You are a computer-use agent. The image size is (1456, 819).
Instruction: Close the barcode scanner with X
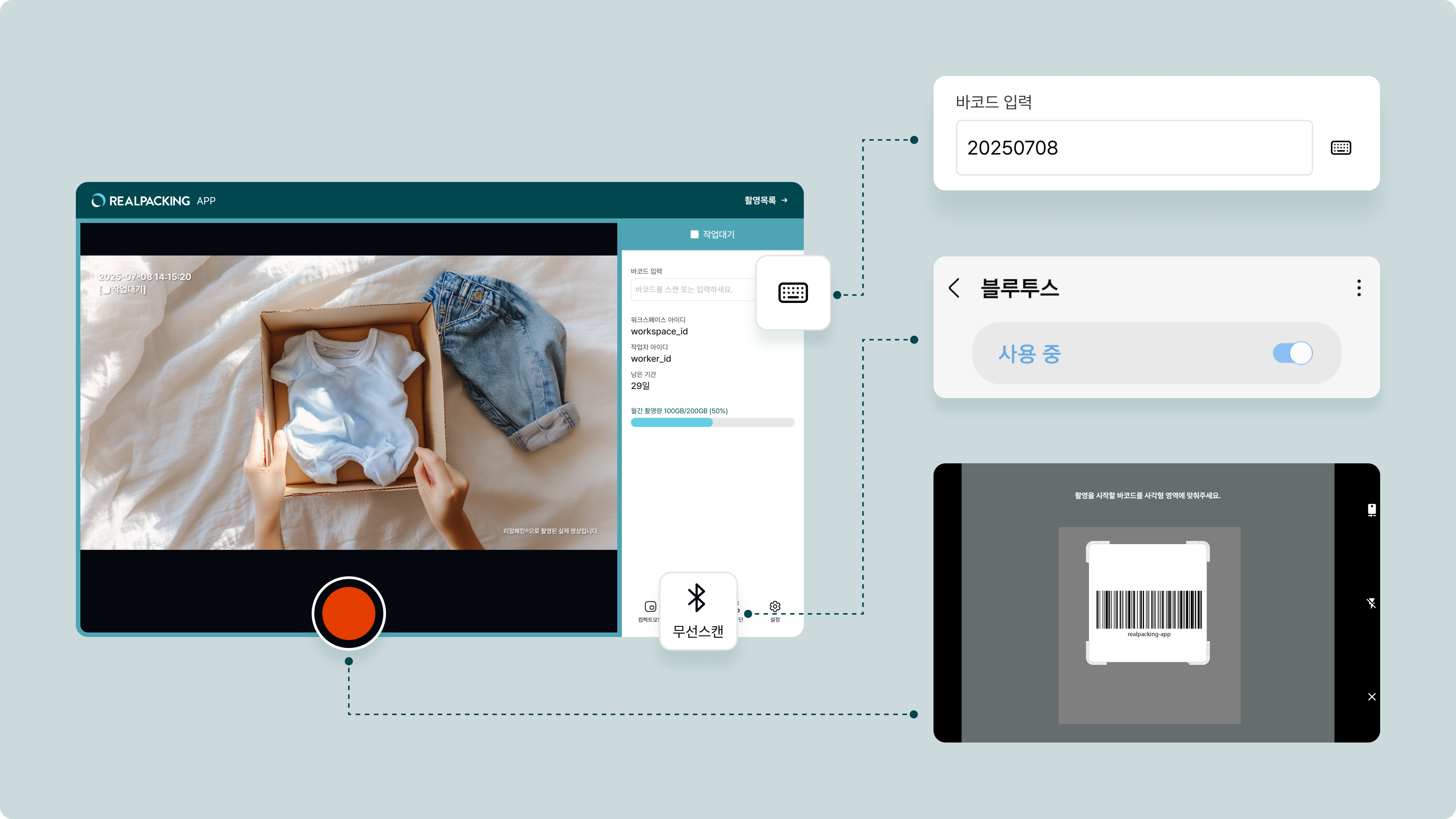coord(1371,697)
